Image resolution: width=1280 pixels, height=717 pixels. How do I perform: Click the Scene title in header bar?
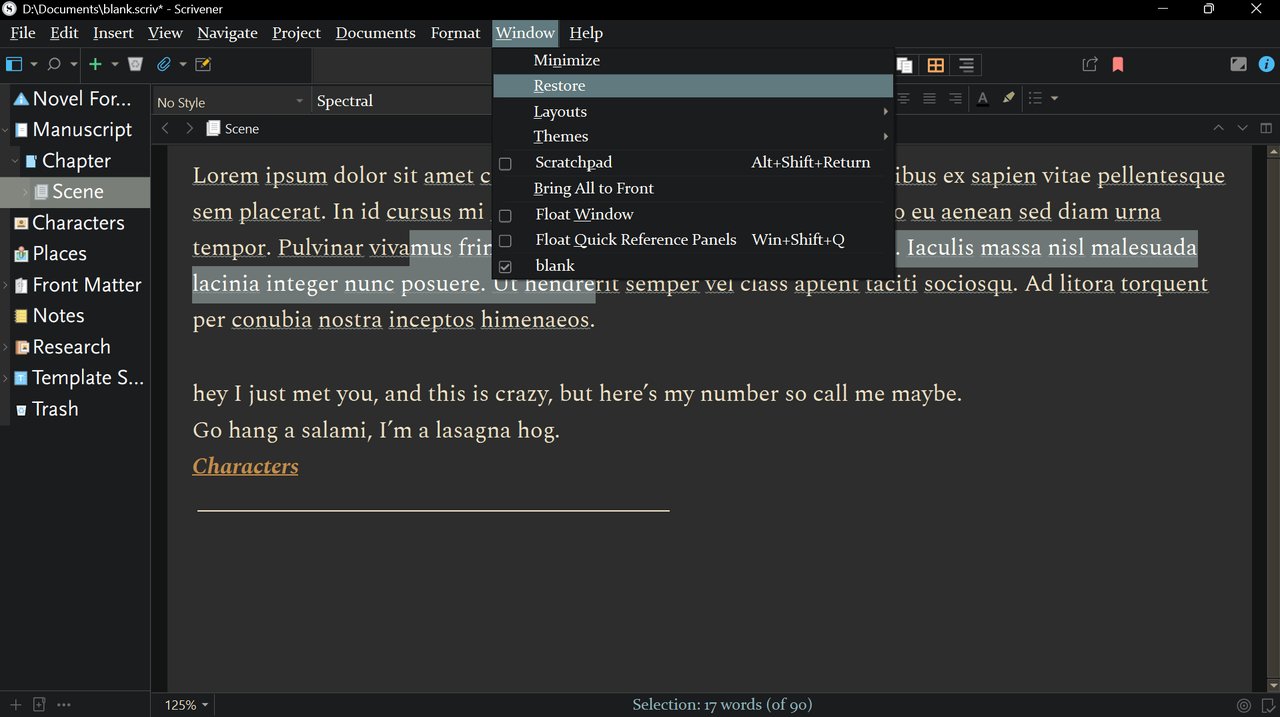(242, 128)
